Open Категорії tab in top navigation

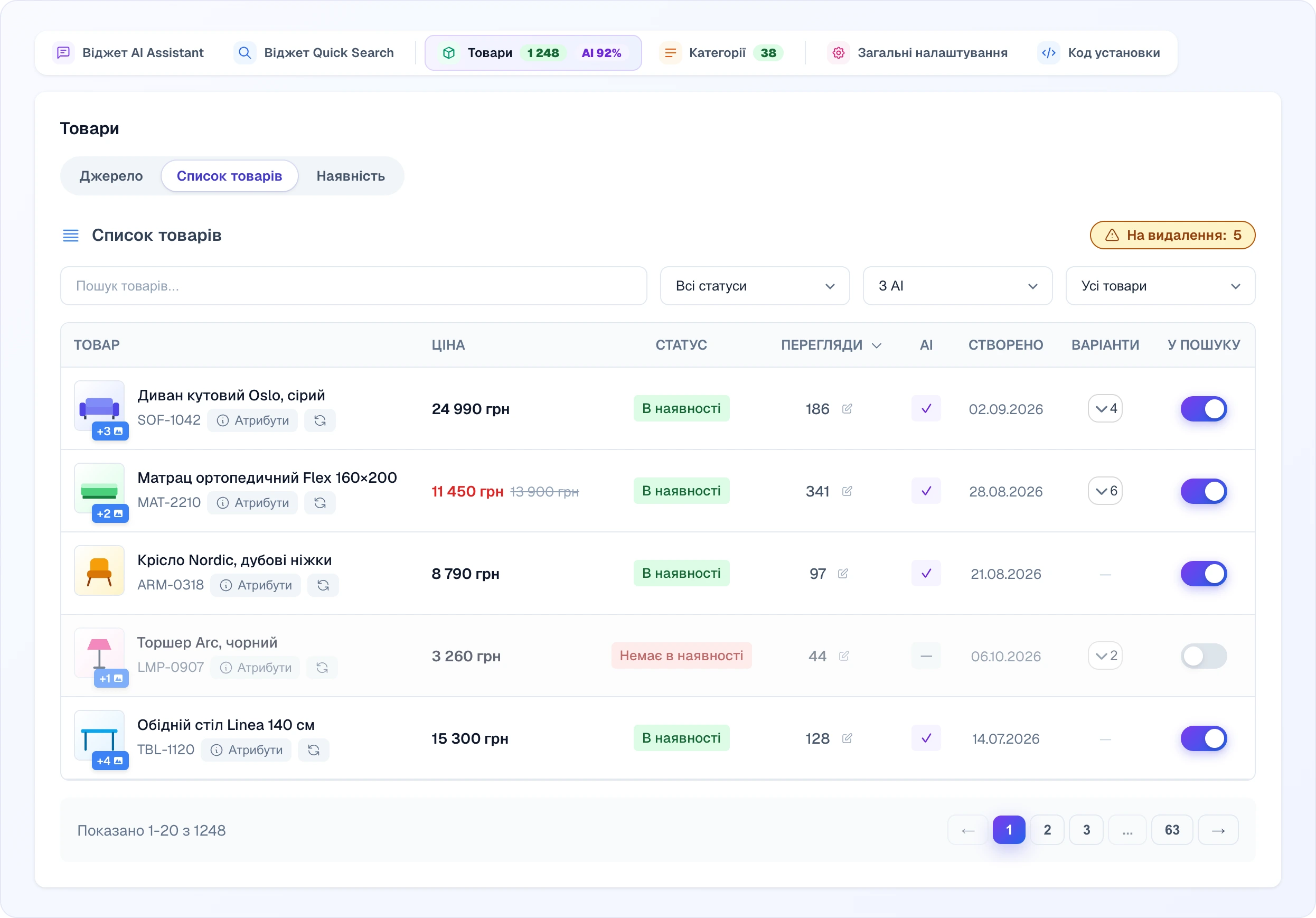722,53
